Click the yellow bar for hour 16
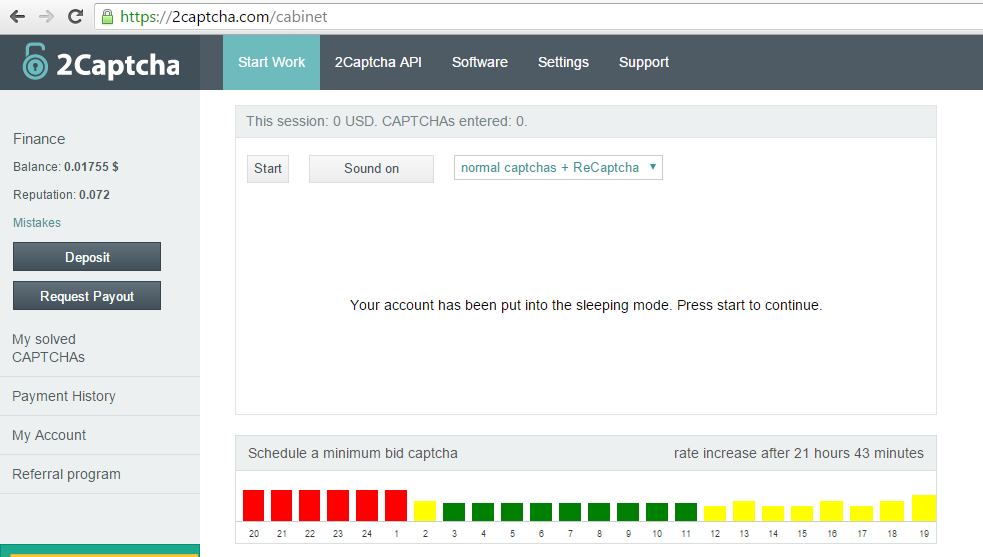This screenshot has width=983, height=557. pos(831,511)
